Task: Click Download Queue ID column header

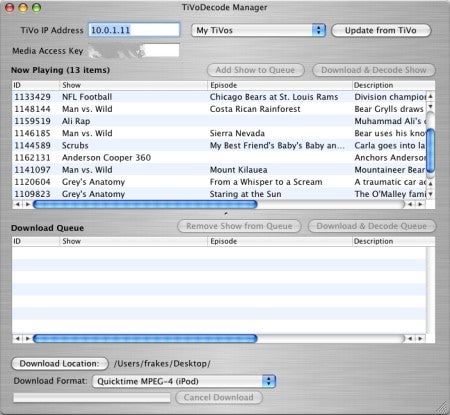Action: 36,241
